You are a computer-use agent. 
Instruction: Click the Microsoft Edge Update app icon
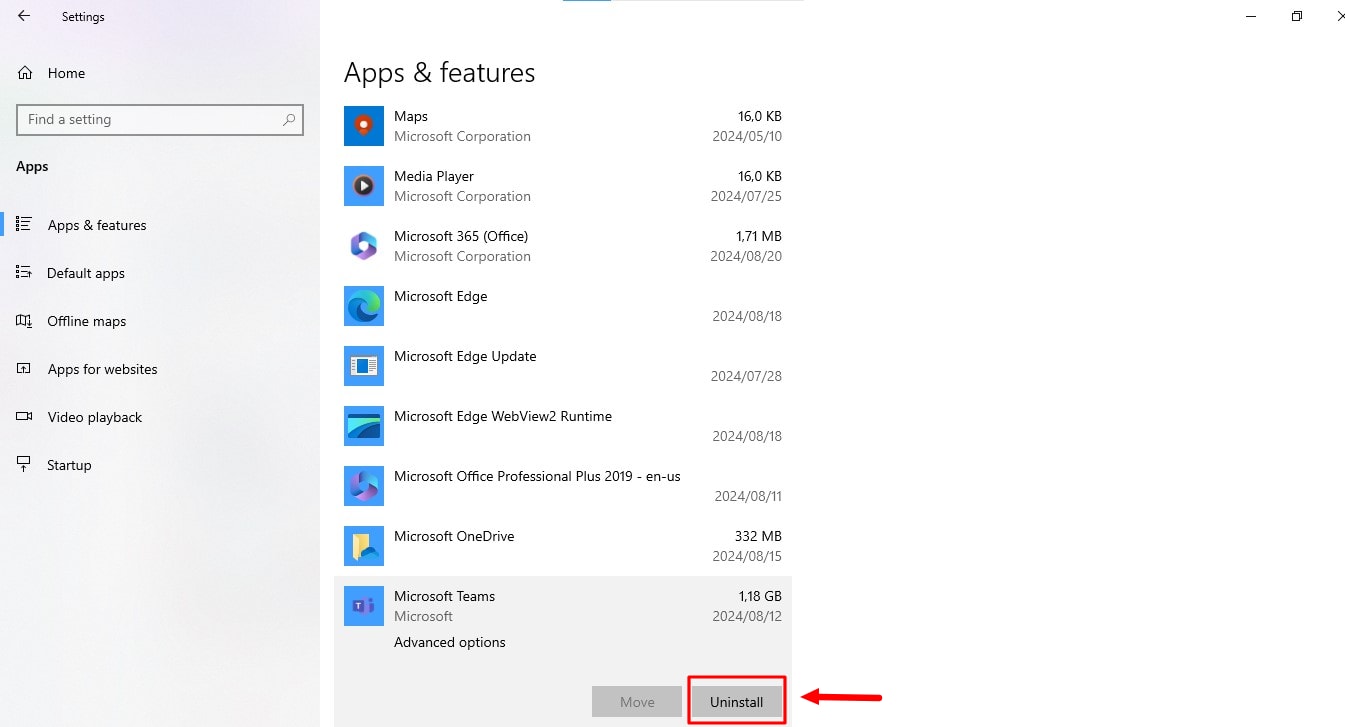(364, 366)
